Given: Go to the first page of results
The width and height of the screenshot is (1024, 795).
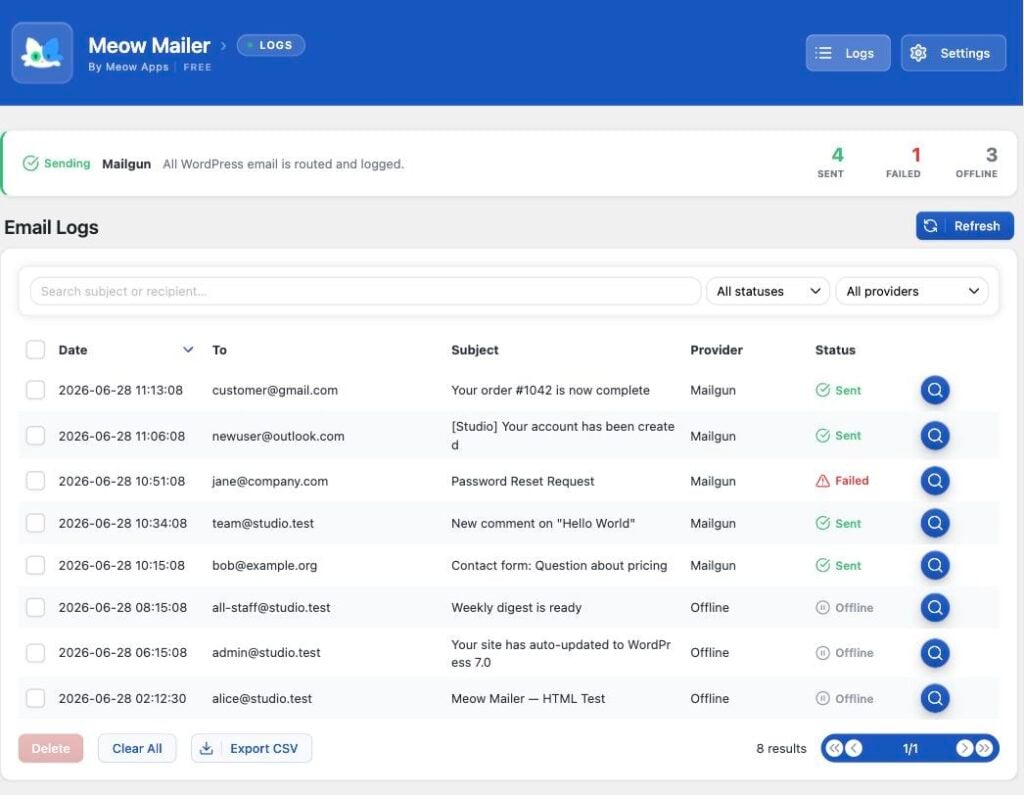Looking at the screenshot, I should pyautogui.click(x=834, y=748).
